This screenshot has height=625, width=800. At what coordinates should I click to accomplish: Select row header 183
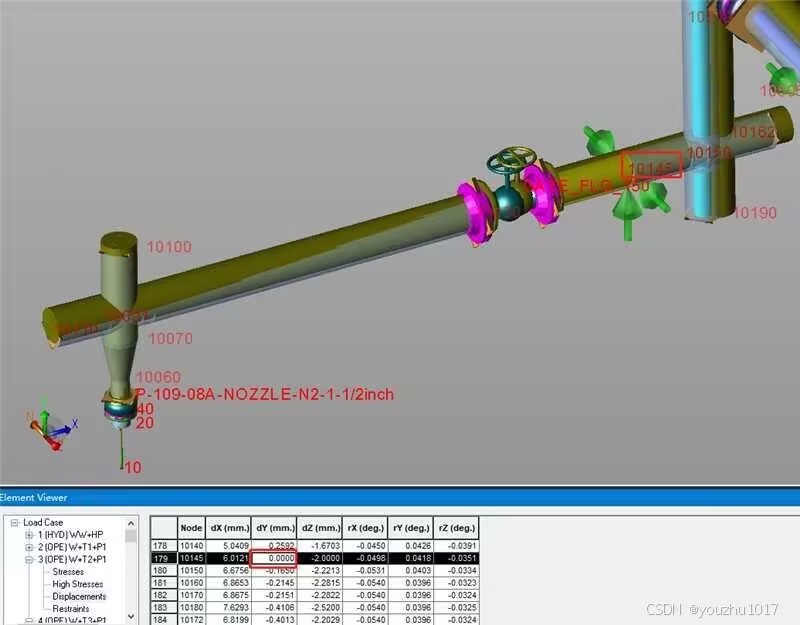pos(164,607)
